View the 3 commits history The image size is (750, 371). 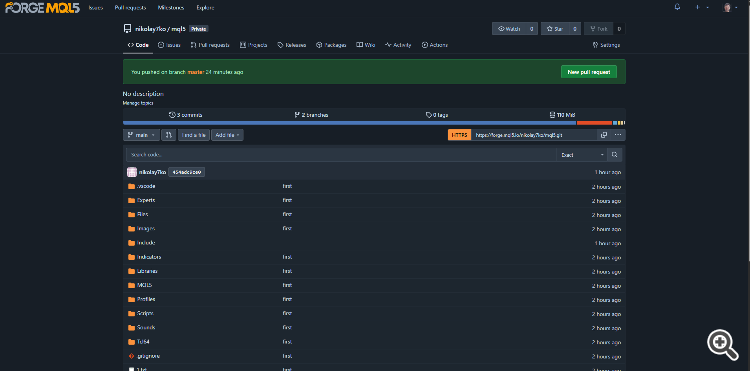pos(186,115)
